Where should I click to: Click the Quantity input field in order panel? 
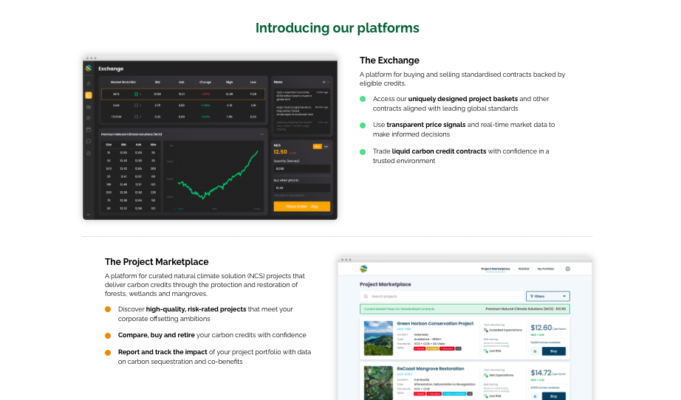(302, 169)
